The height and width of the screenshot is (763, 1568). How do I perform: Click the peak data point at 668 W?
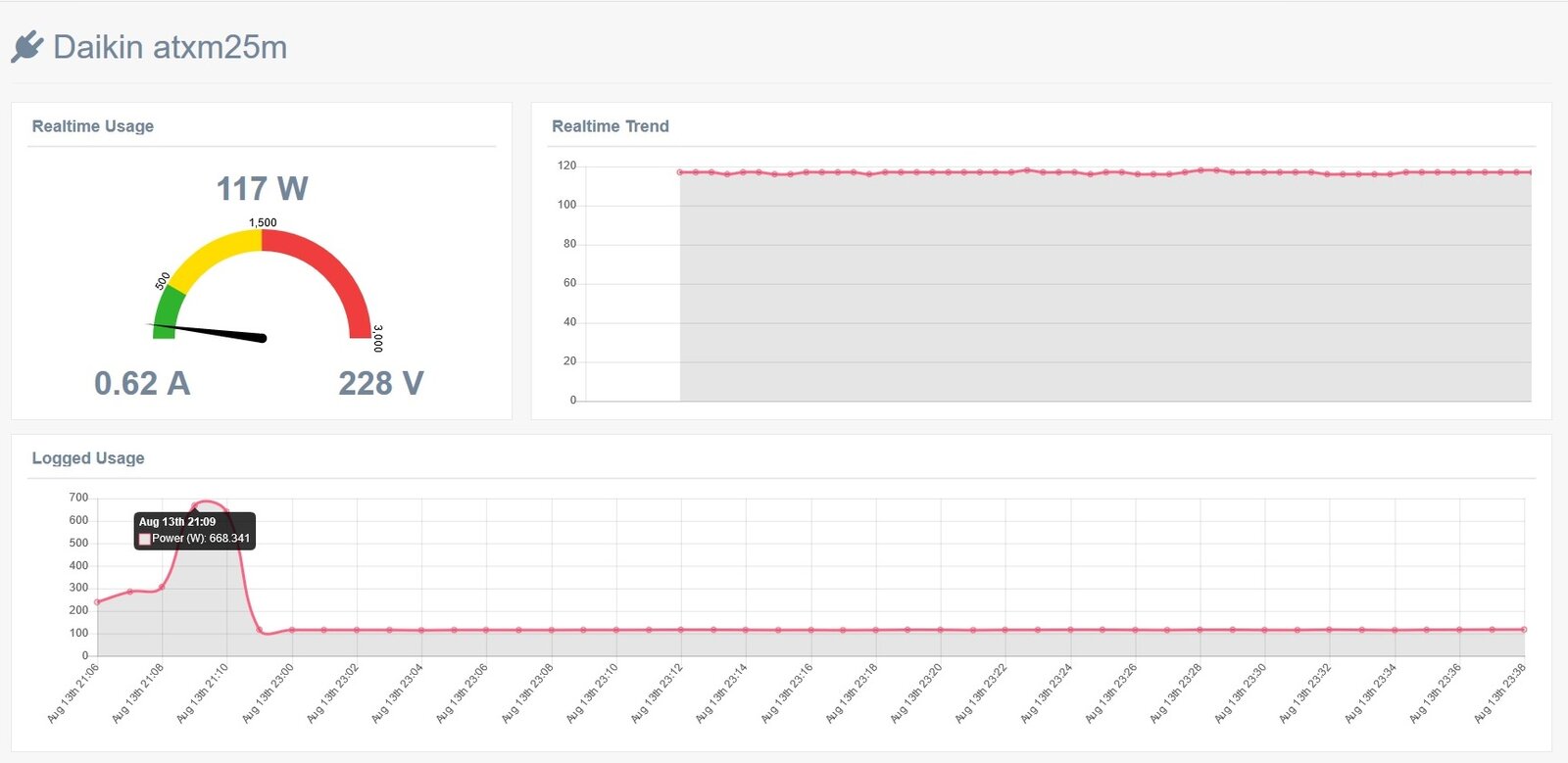(x=194, y=506)
